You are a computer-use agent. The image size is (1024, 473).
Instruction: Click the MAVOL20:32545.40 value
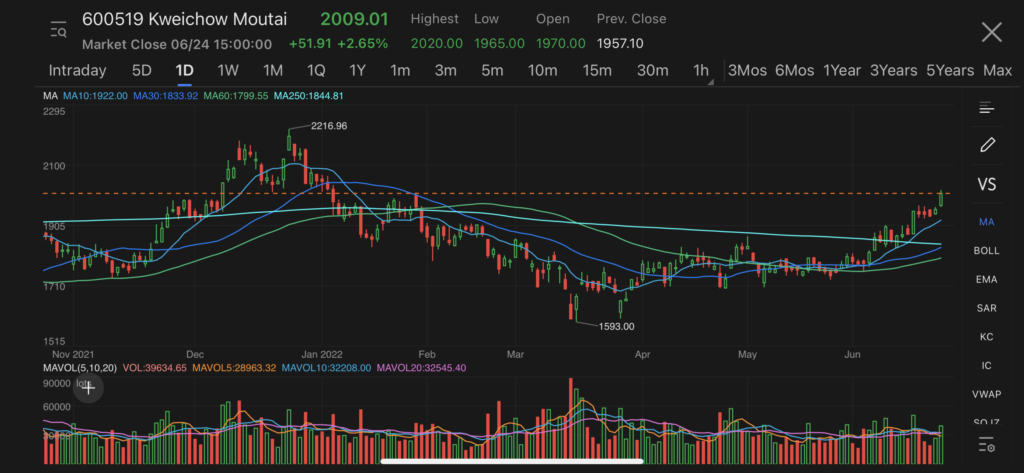point(421,368)
